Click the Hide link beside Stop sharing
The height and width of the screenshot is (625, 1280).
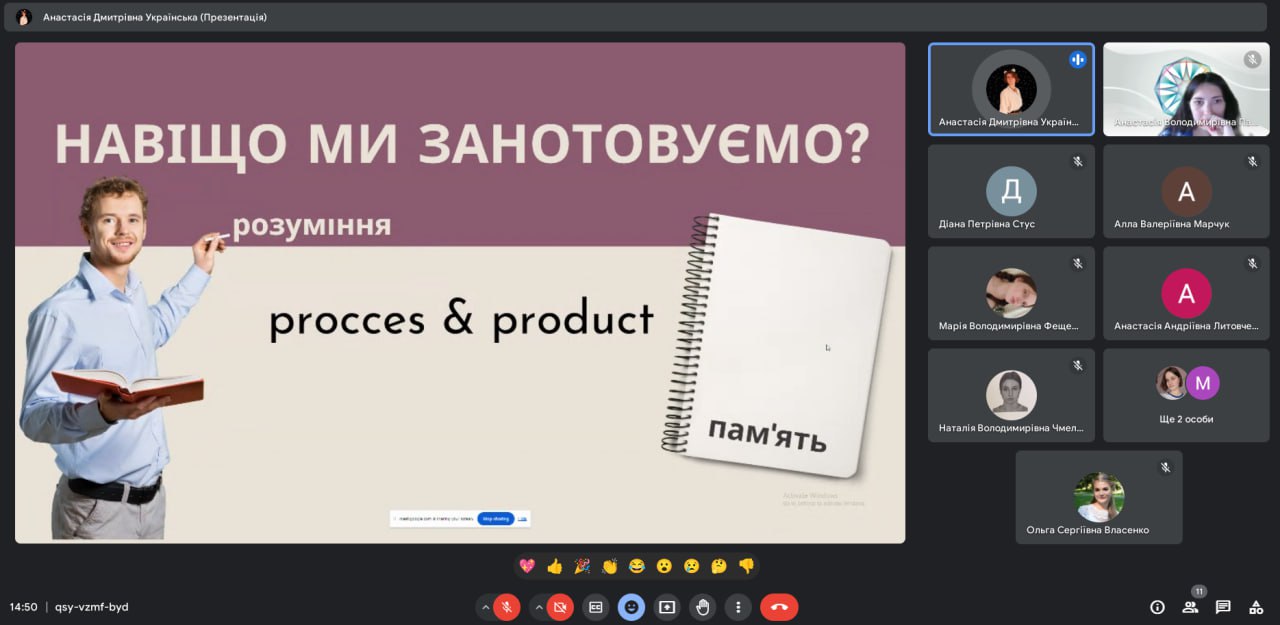(x=522, y=518)
